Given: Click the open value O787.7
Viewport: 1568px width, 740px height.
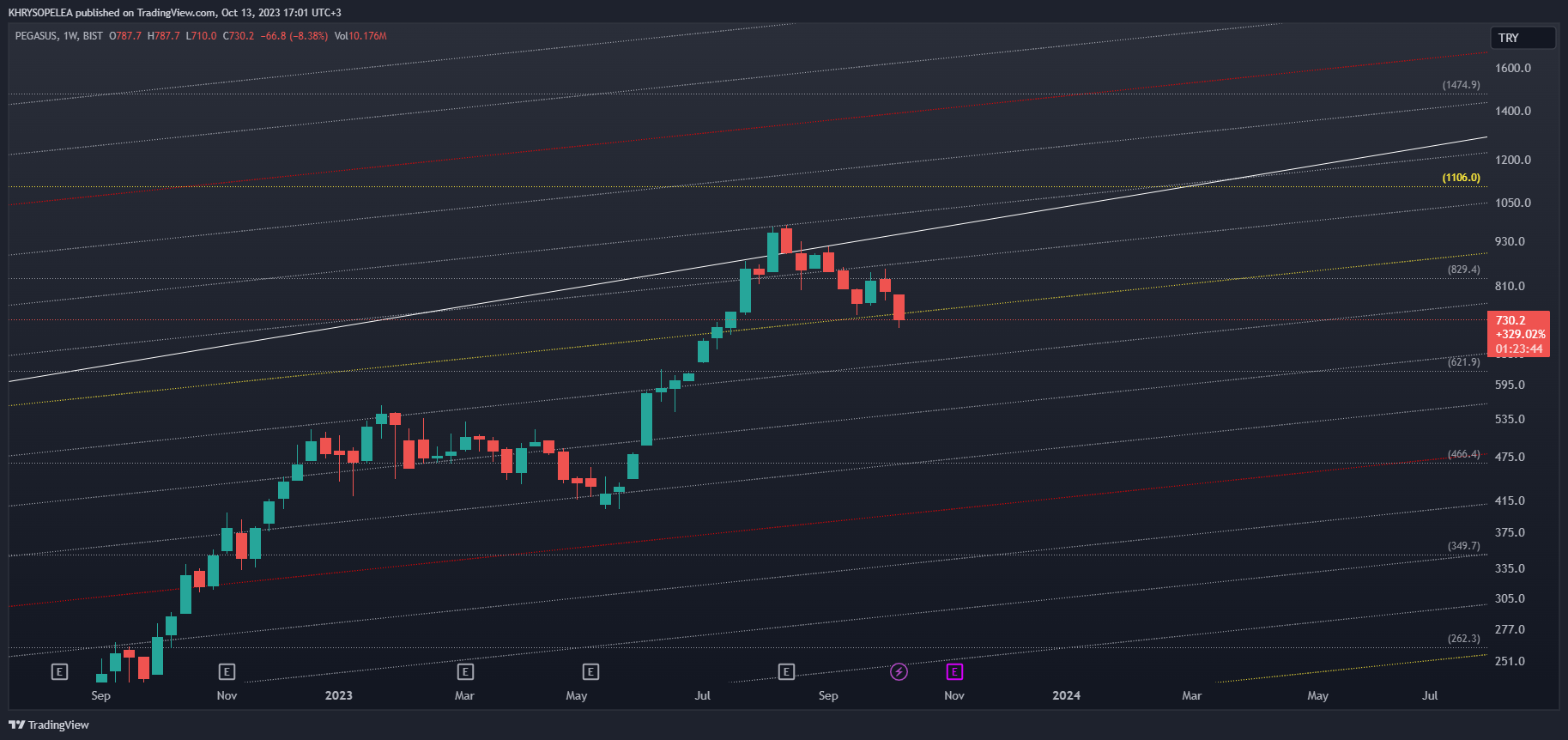Looking at the screenshot, I should (x=125, y=36).
